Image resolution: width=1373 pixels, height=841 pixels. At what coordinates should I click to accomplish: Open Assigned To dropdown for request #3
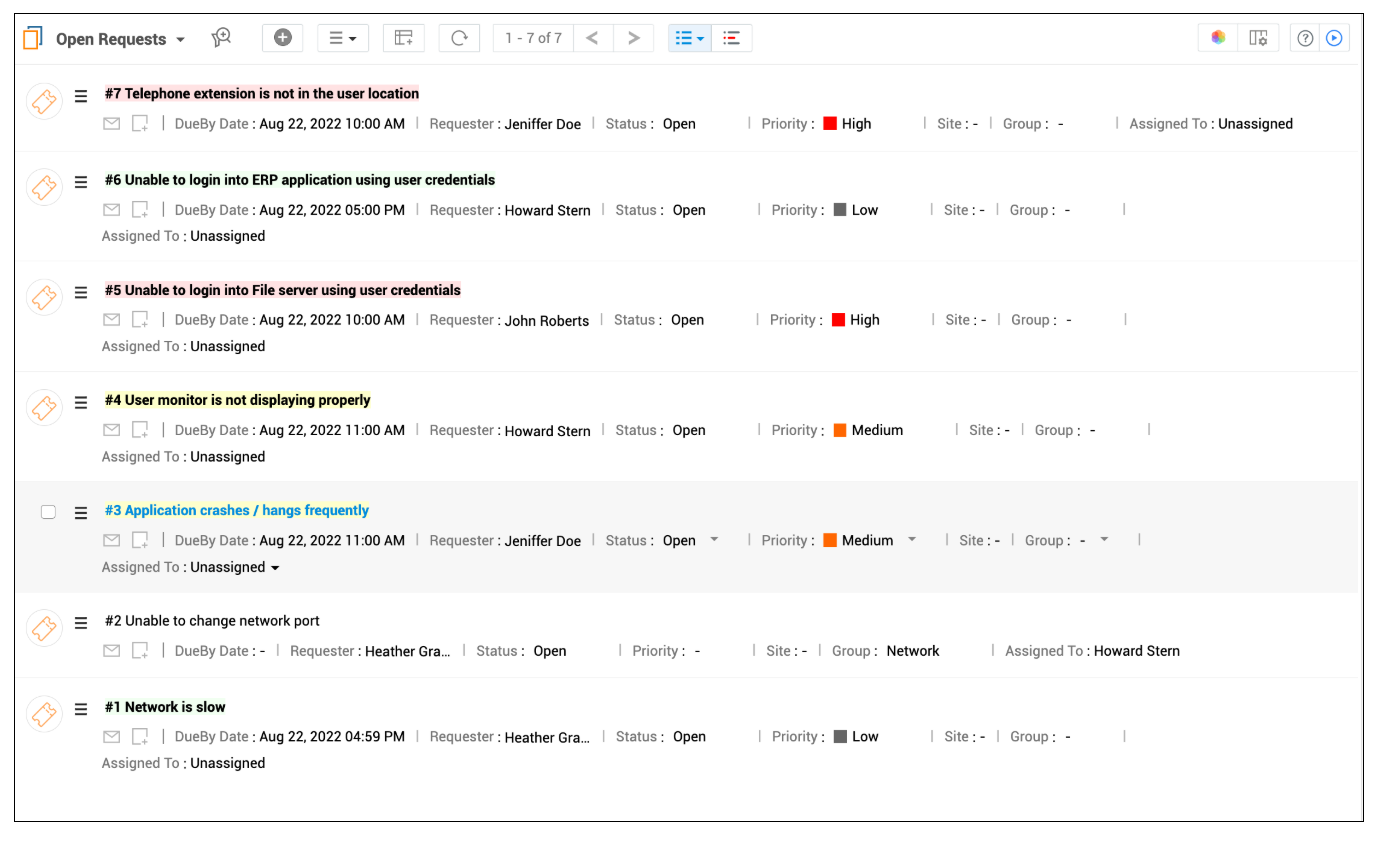pyautogui.click(x=275, y=568)
